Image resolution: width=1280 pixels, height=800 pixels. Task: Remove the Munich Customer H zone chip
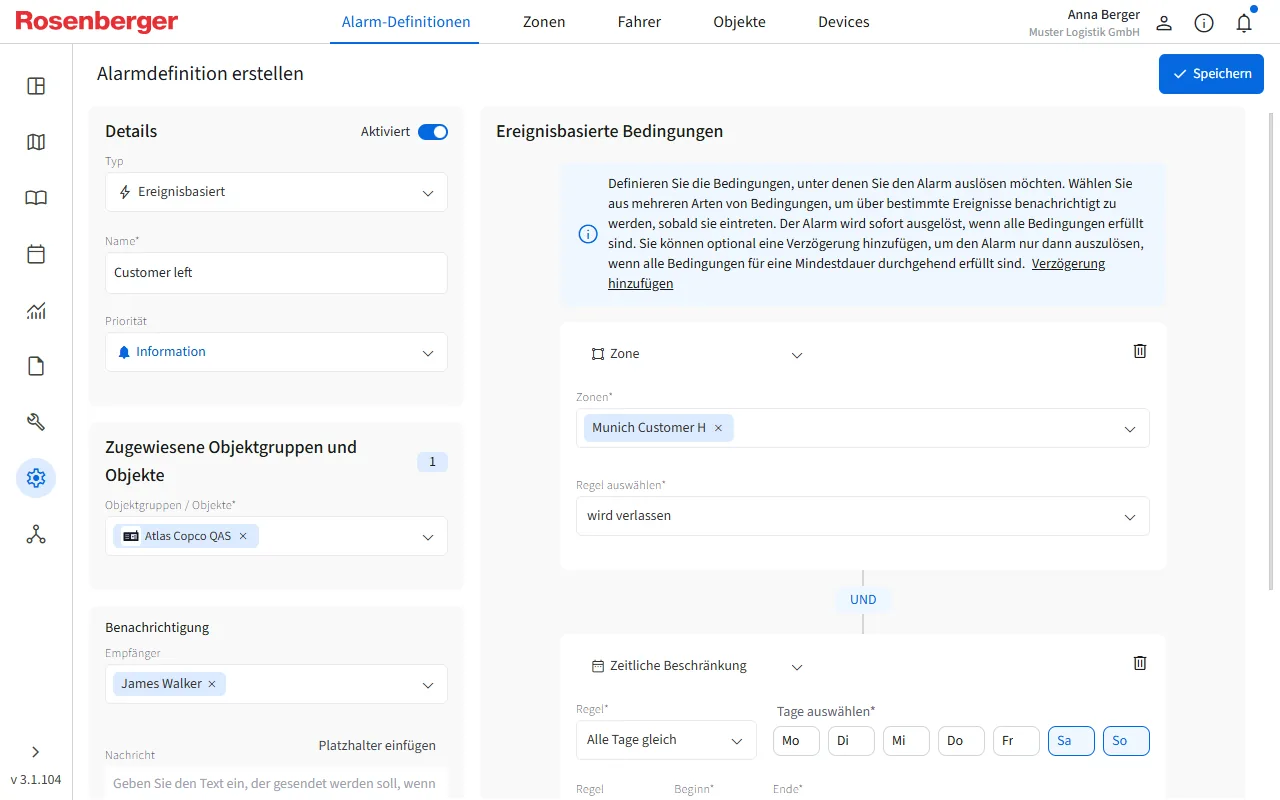(x=718, y=428)
